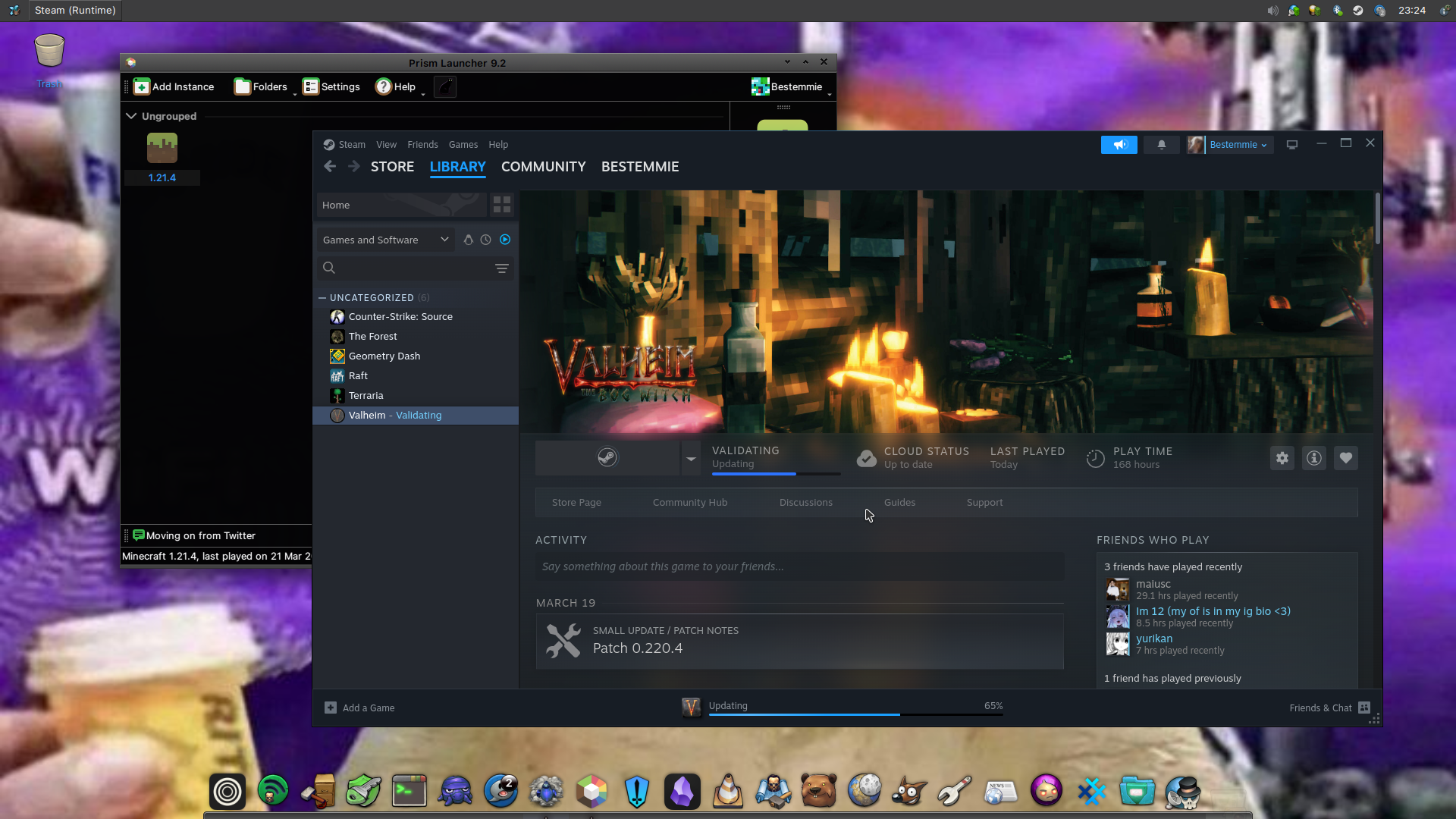
Task: Open Valheim game settings gear icon
Action: [x=1282, y=458]
